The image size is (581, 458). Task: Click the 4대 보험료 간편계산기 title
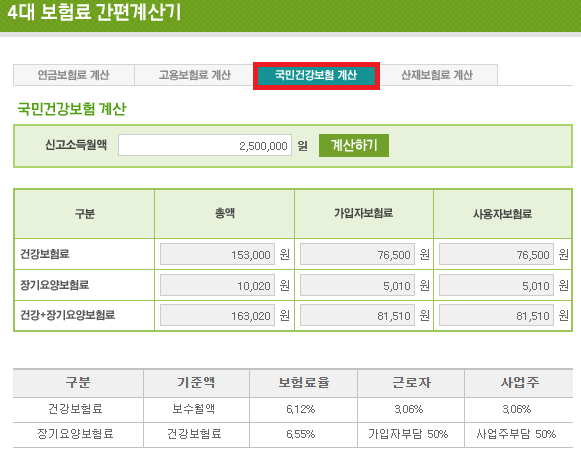coord(94,12)
